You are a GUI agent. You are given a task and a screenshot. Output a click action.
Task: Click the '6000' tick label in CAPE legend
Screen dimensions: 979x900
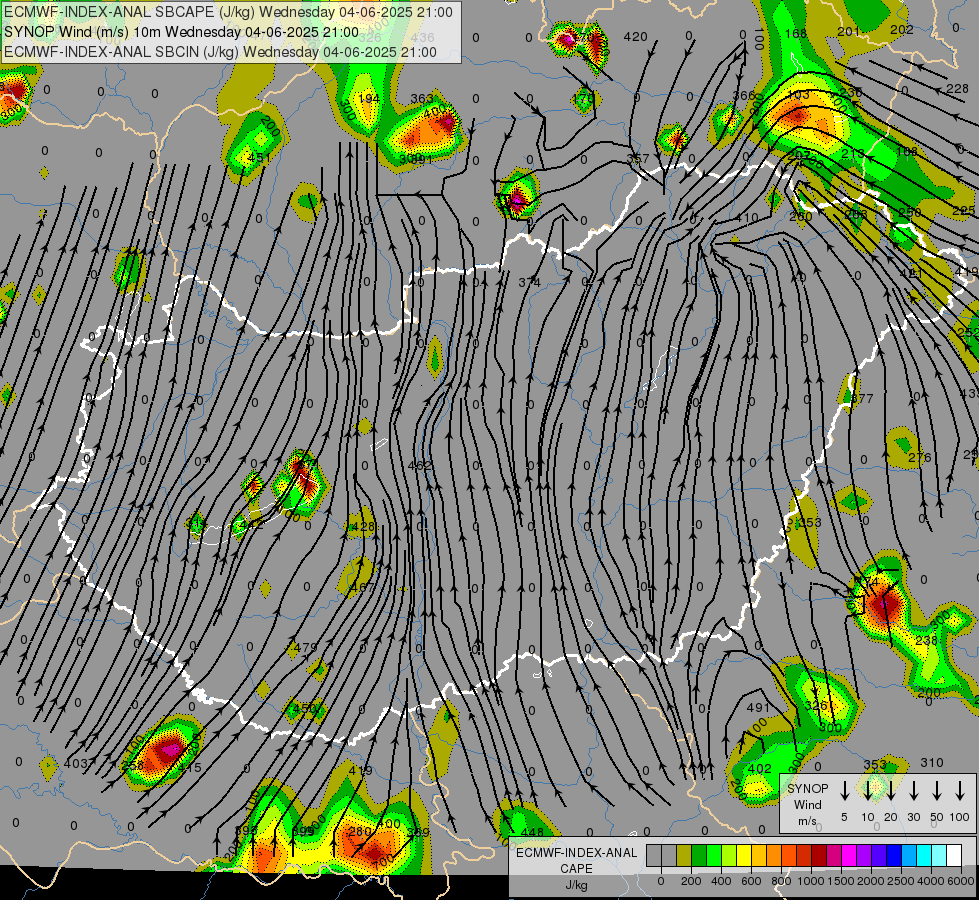pyautogui.click(x=960, y=881)
